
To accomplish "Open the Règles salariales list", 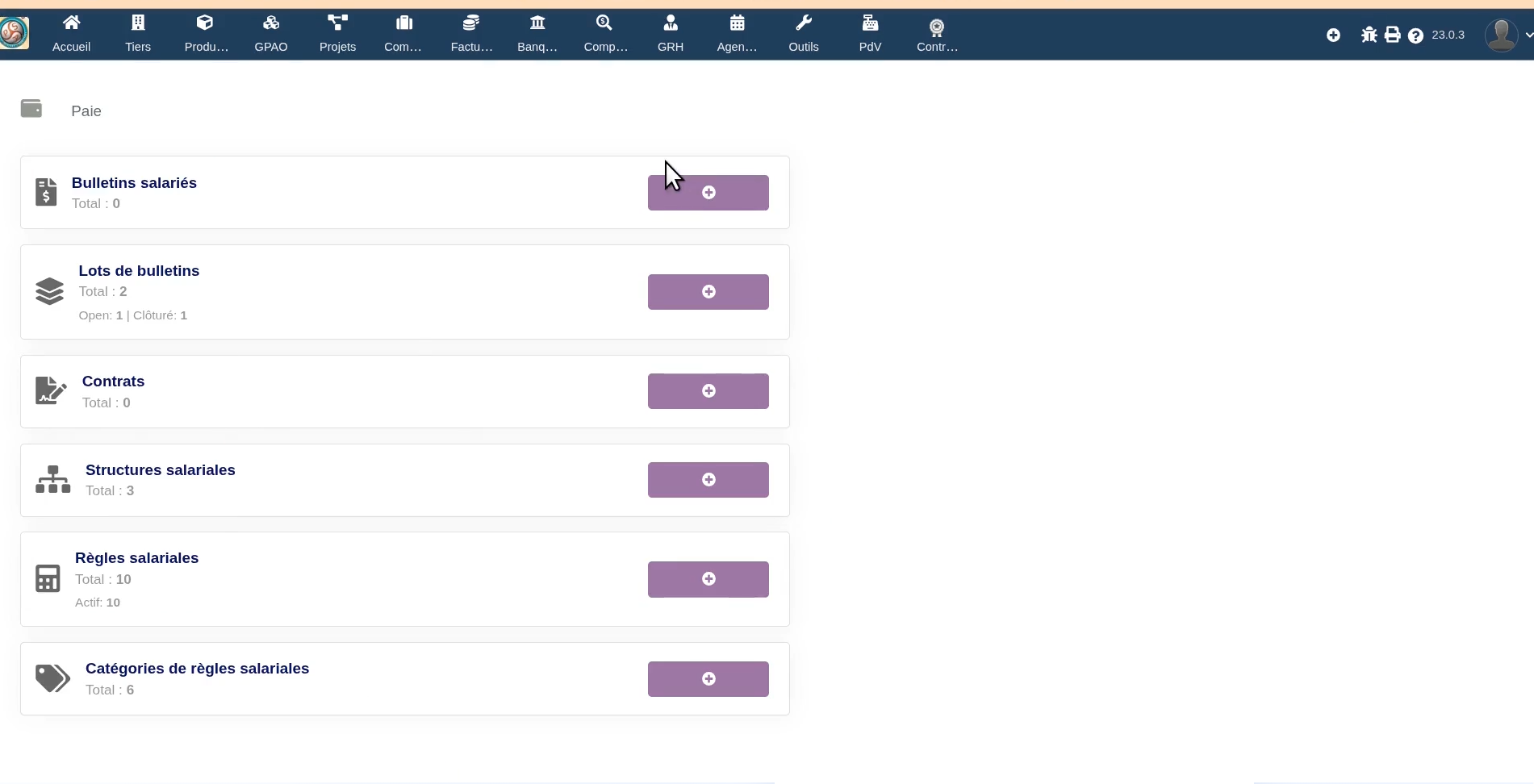I will [x=136, y=558].
